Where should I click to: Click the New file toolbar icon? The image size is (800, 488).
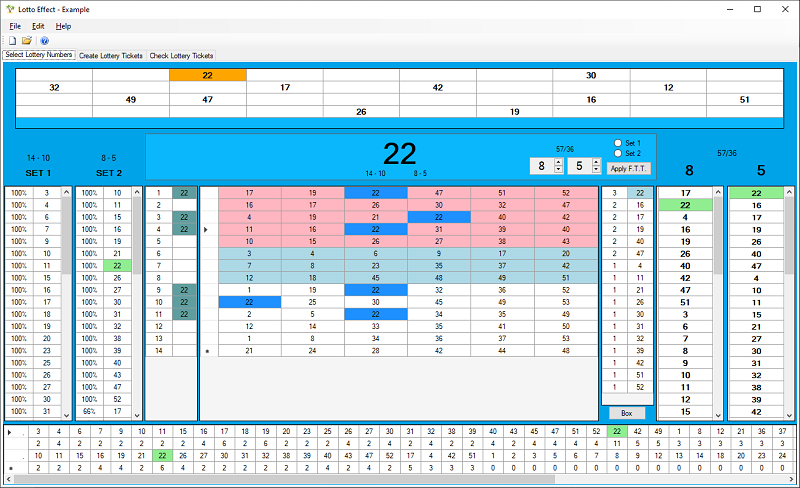(x=12, y=41)
